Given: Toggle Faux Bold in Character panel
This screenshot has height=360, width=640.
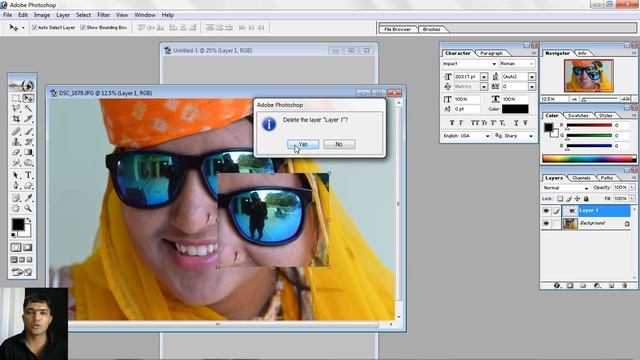Looking at the screenshot, I should click(x=451, y=123).
